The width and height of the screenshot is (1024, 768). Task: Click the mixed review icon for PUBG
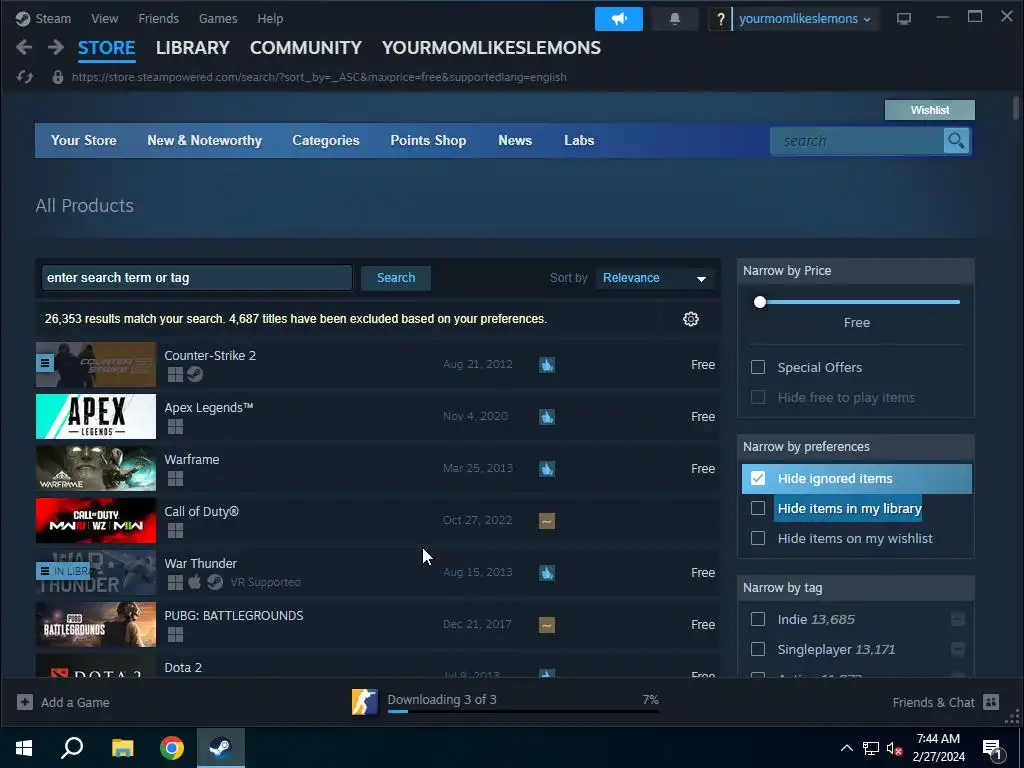tap(547, 624)
